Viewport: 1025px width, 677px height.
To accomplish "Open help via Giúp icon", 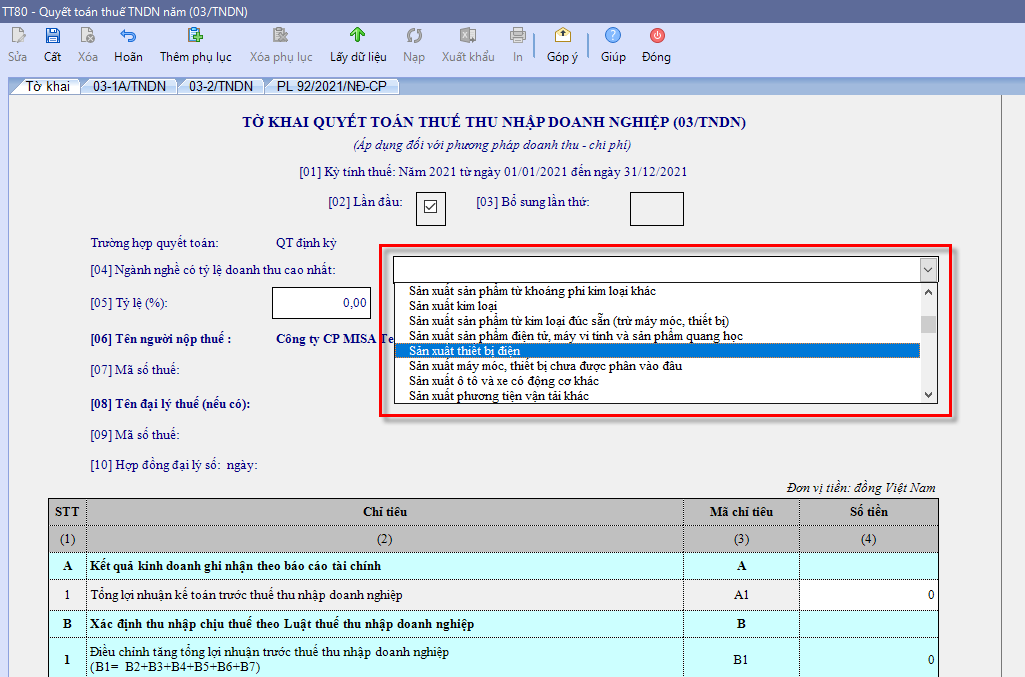I will (613, 35).
